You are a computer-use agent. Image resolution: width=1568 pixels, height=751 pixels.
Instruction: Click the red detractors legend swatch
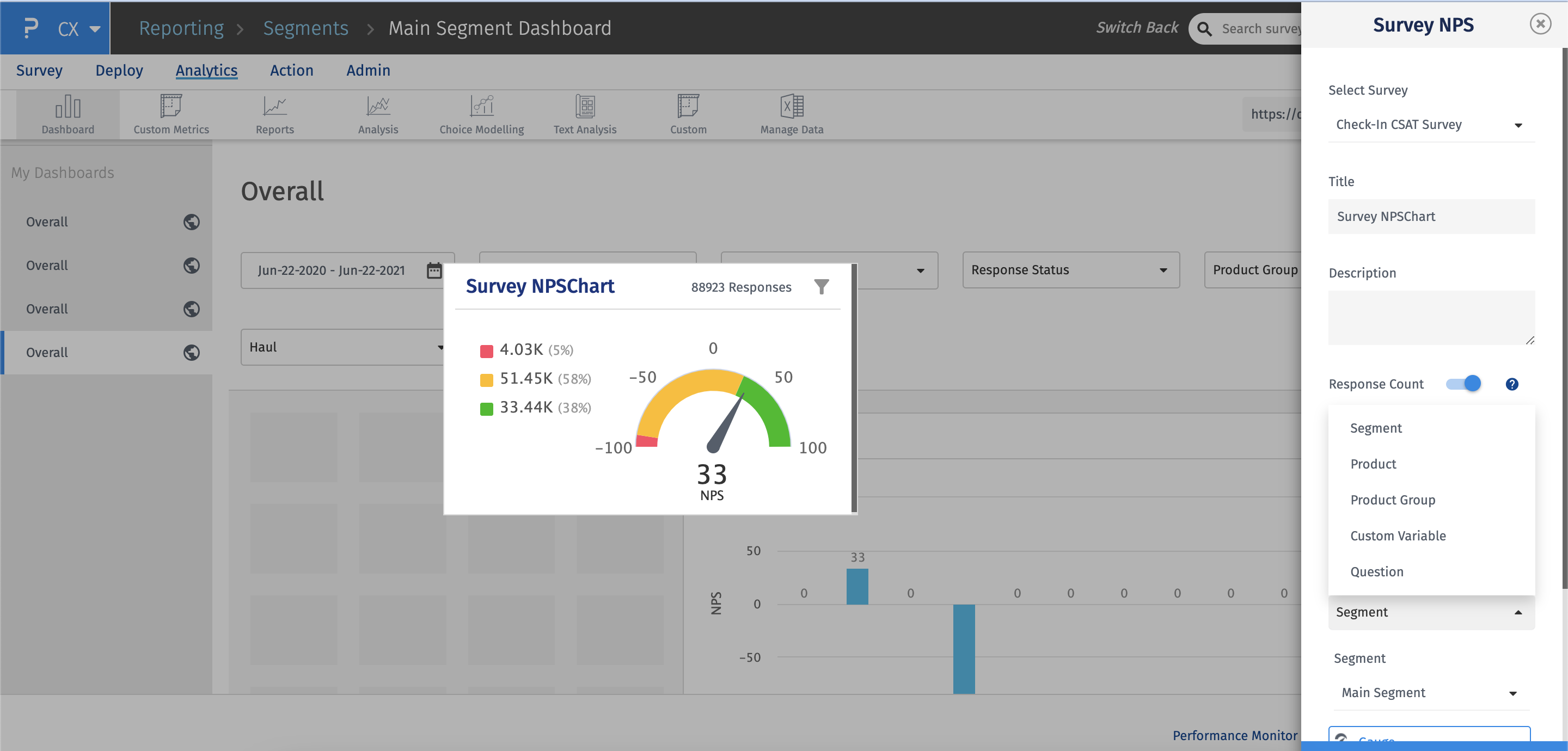point(486,351)
